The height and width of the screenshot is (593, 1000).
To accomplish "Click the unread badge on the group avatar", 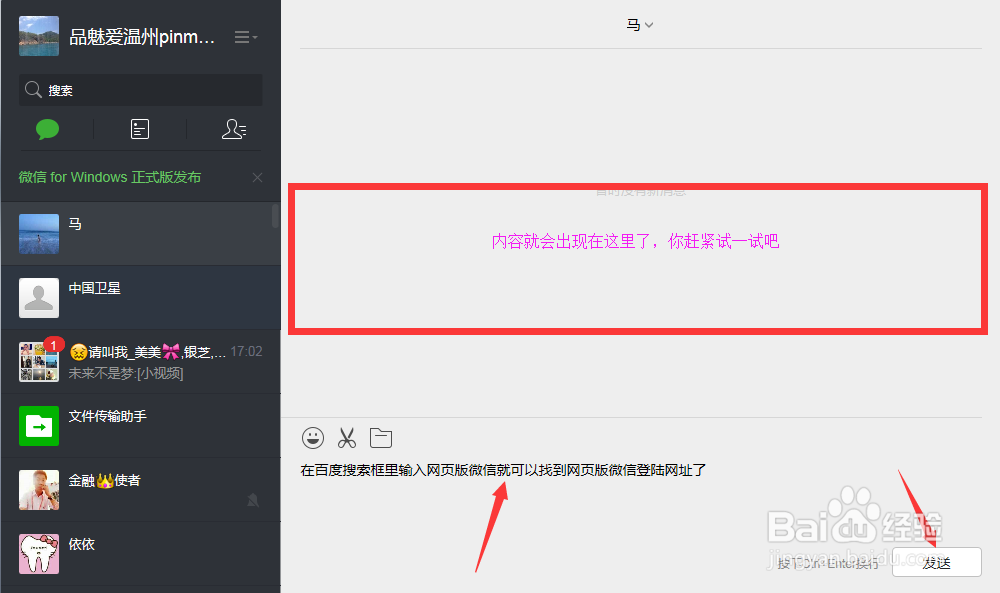I will pyautogui.click(x=54, y=345).
